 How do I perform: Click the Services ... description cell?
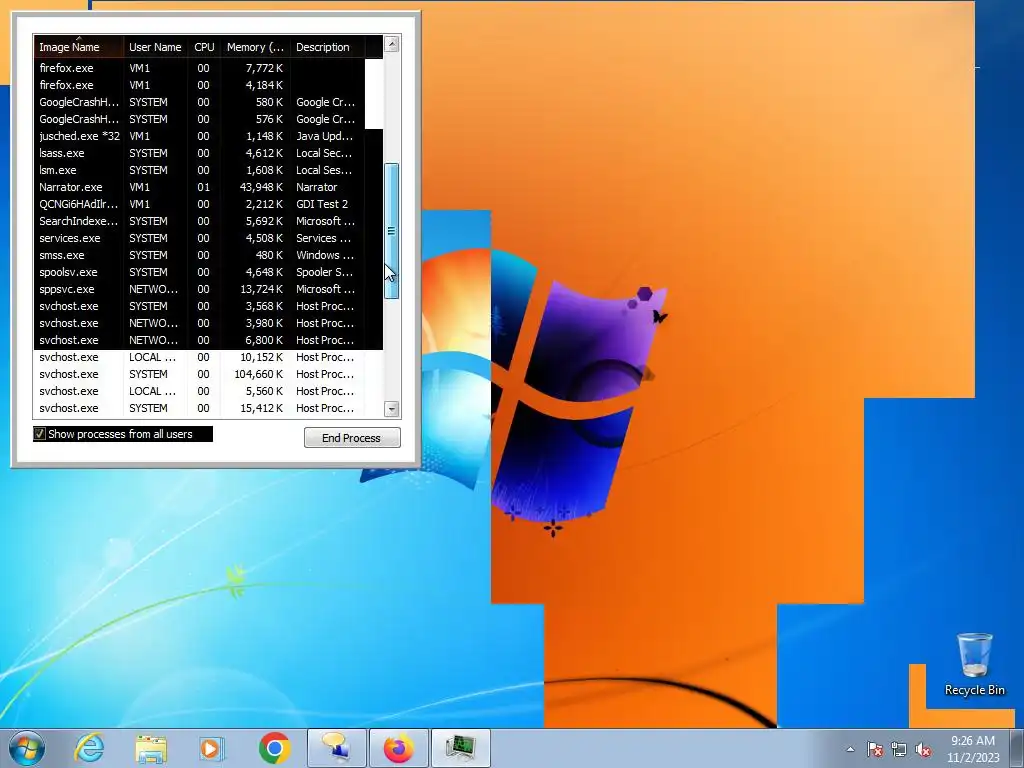[x=323, y=238]
